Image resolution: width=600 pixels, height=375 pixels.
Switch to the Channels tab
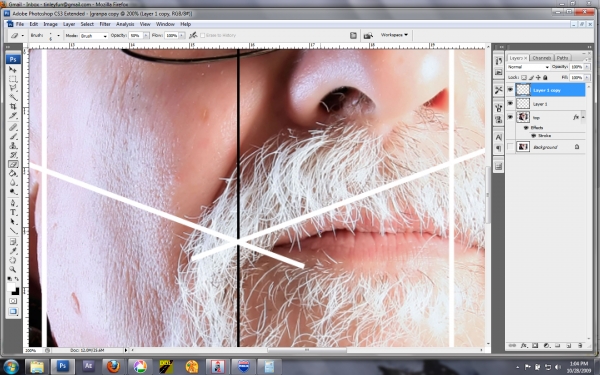pyautogui.click(x=541, y=58)
